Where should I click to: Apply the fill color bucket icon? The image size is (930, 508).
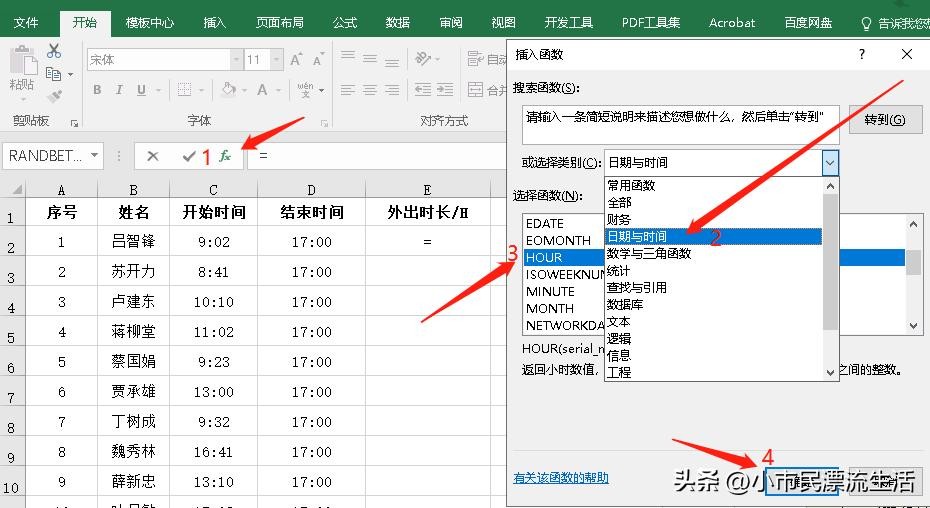pyautogui.click(x=228, y=90)
